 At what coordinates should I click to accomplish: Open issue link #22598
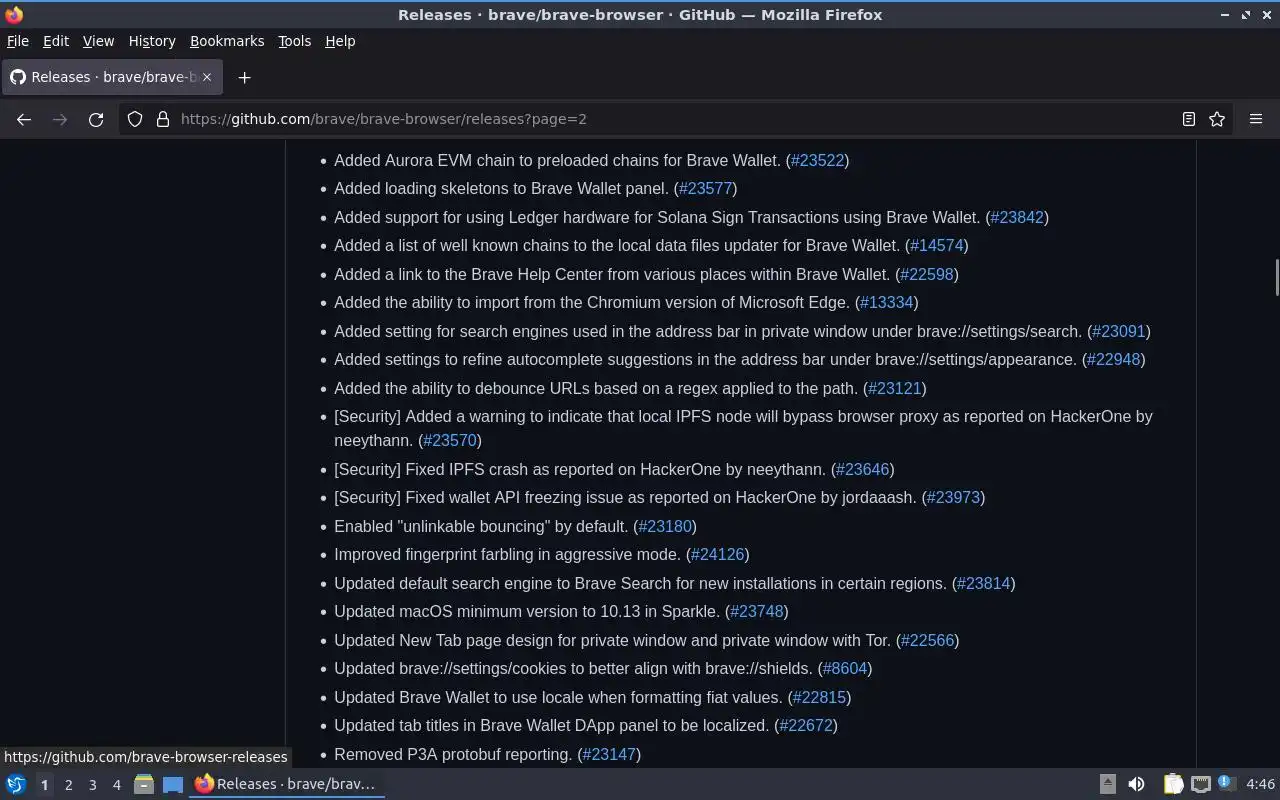tap(927, 274)
